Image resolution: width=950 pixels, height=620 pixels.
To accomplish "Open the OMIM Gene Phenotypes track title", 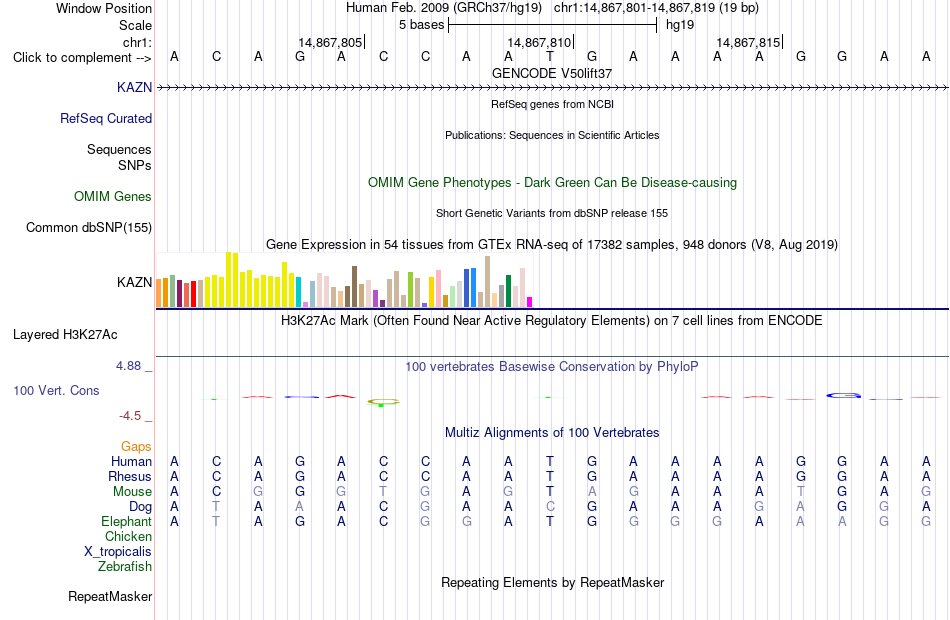I will click(x=553, y=182).
